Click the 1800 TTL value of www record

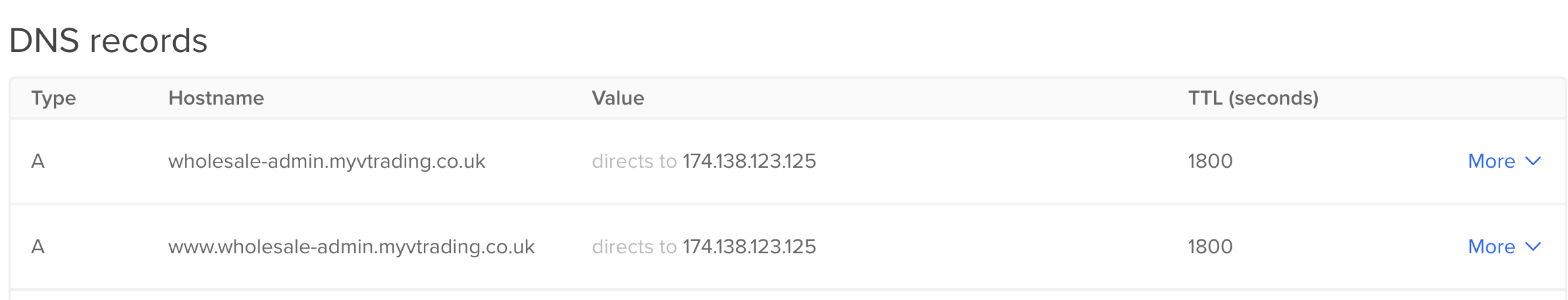click(x=1210, y=247)
